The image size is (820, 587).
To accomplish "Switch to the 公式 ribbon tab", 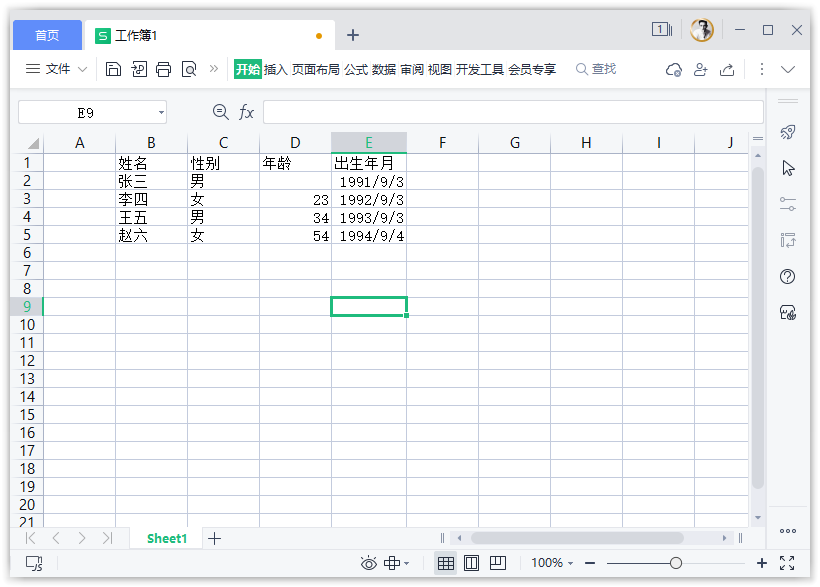I will pyautogui.click(x=356, y=69).
